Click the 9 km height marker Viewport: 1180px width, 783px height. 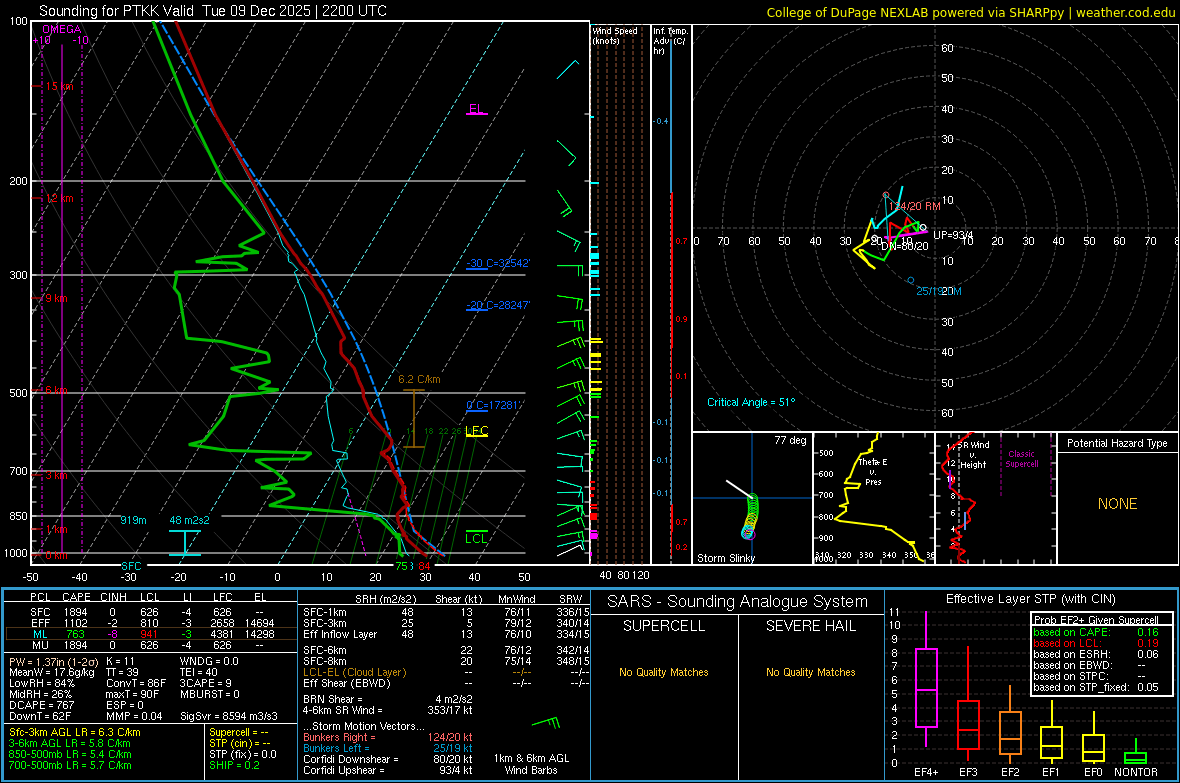coord(56,299)
